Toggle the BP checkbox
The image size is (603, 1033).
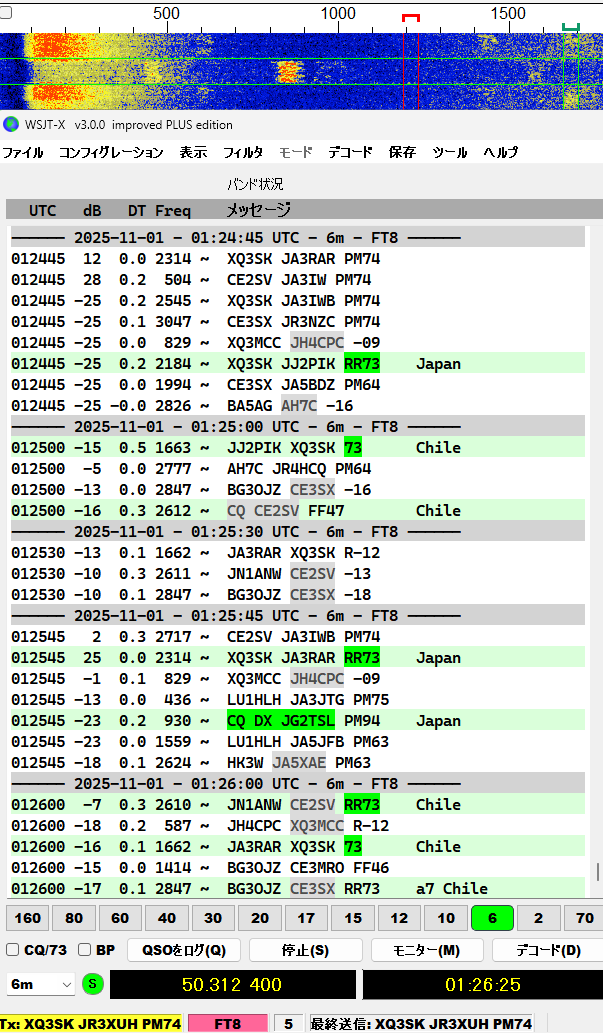click(x=85, y=950)
